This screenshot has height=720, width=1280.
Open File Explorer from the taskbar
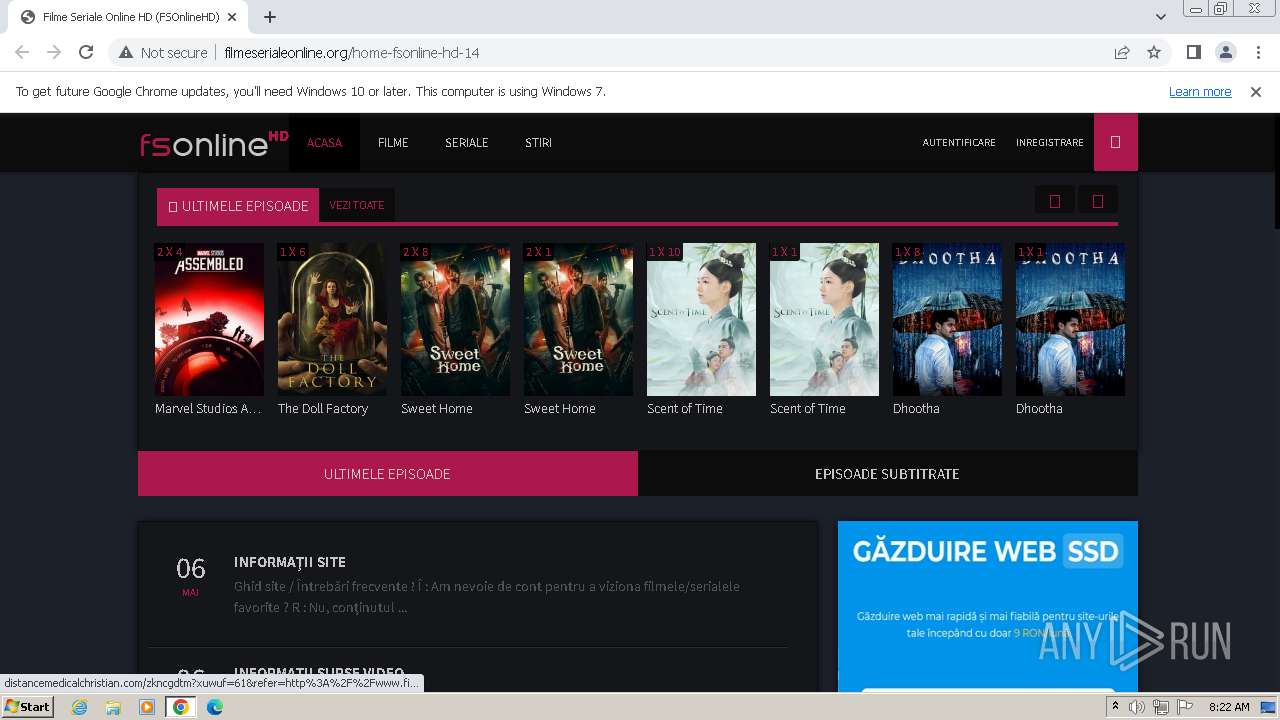(113, 707)
